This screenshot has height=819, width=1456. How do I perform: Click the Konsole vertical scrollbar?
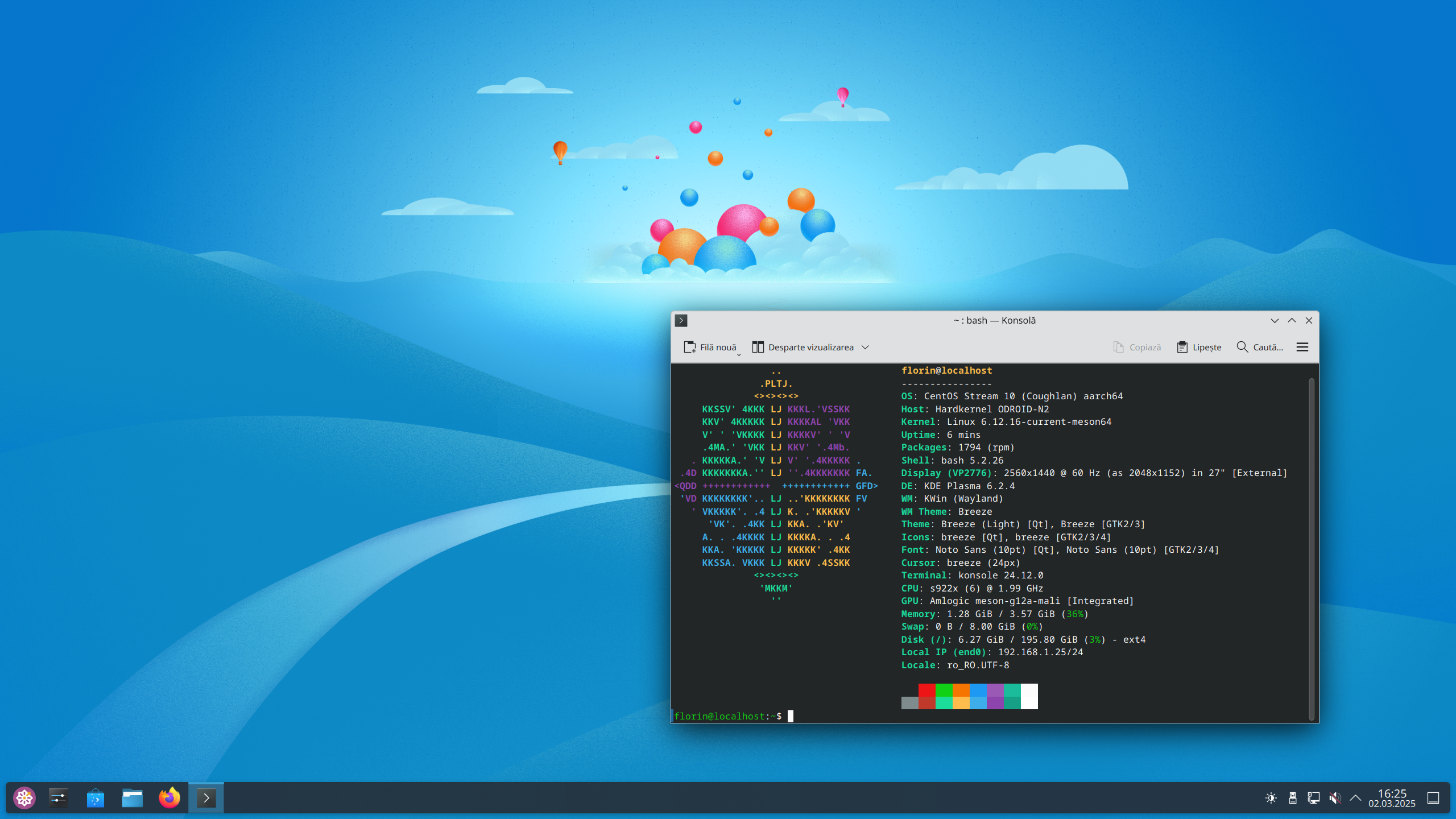tap(1312, 549)
